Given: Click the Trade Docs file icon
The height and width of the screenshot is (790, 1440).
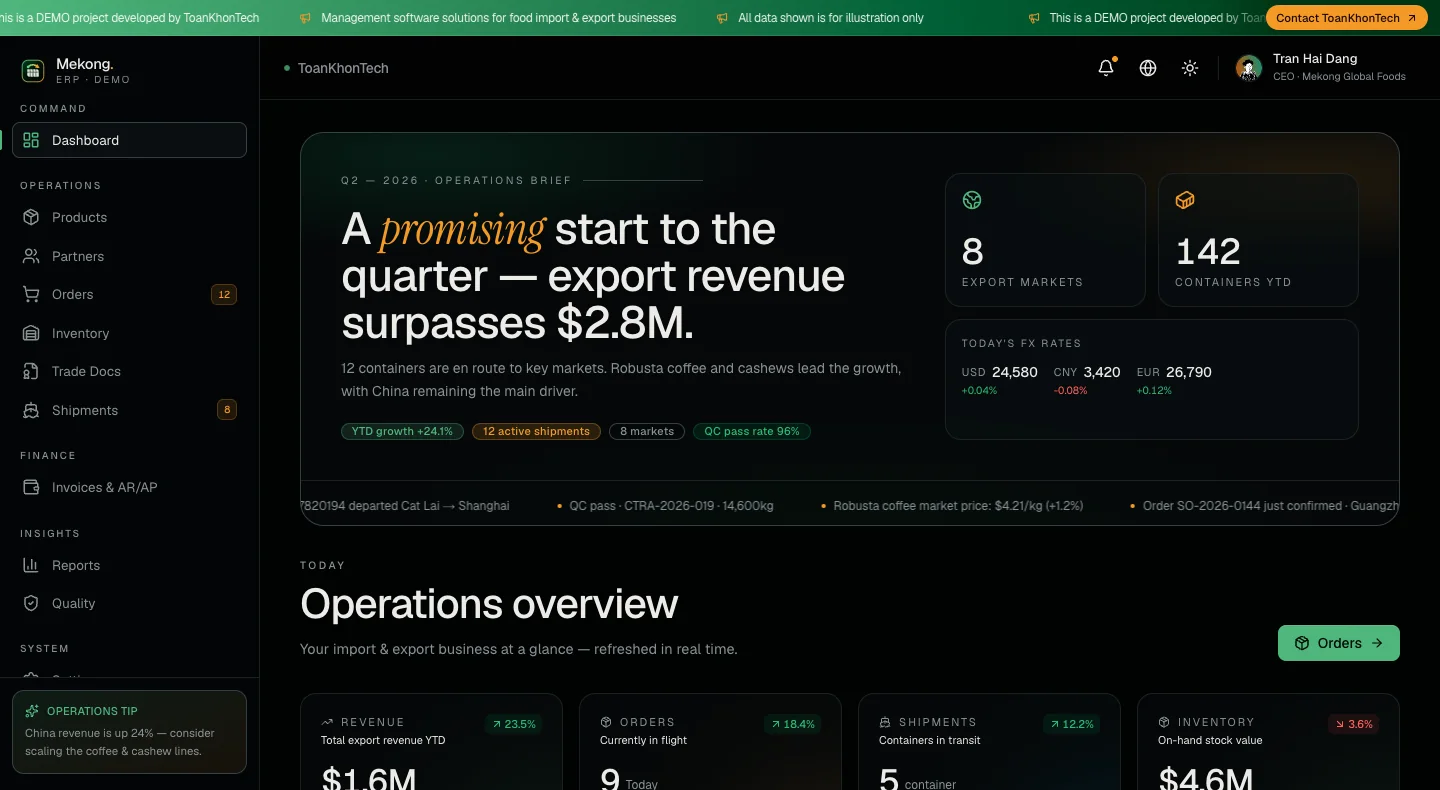Looking at the screenshot, I should tap(31, 371).
